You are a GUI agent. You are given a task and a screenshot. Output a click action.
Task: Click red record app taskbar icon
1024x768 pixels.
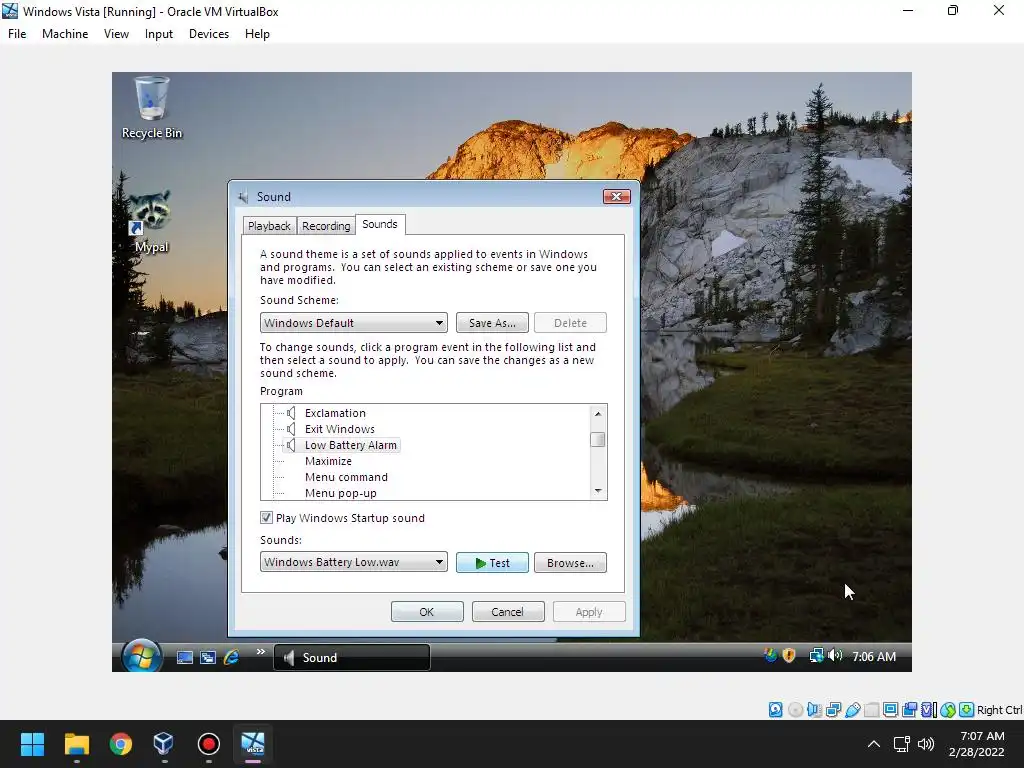click(x=208, y=744)
